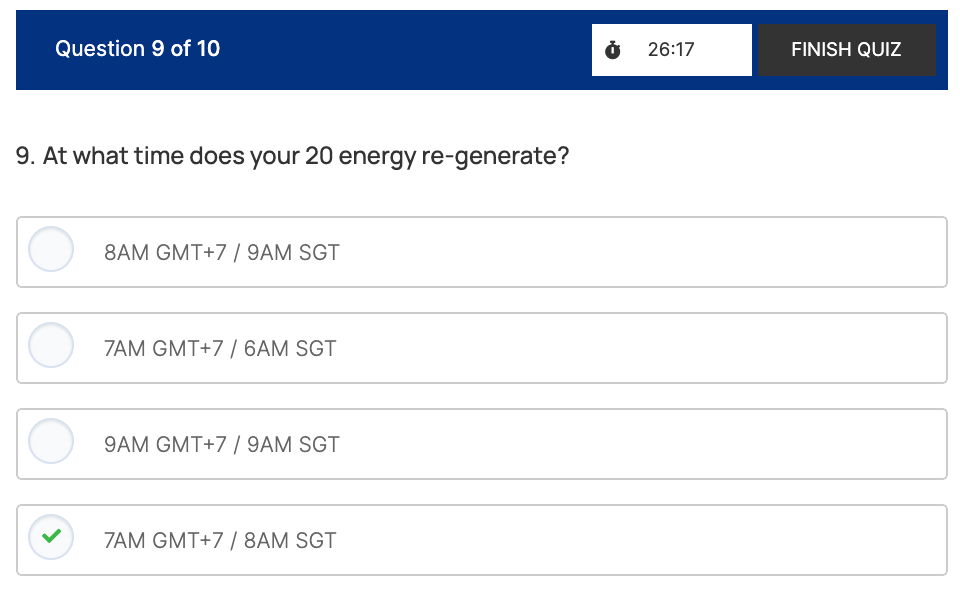960x592 pixels.
Task: Click the '9AM GMT+7 / 9AM SGT' answer text
Action: 221,445
